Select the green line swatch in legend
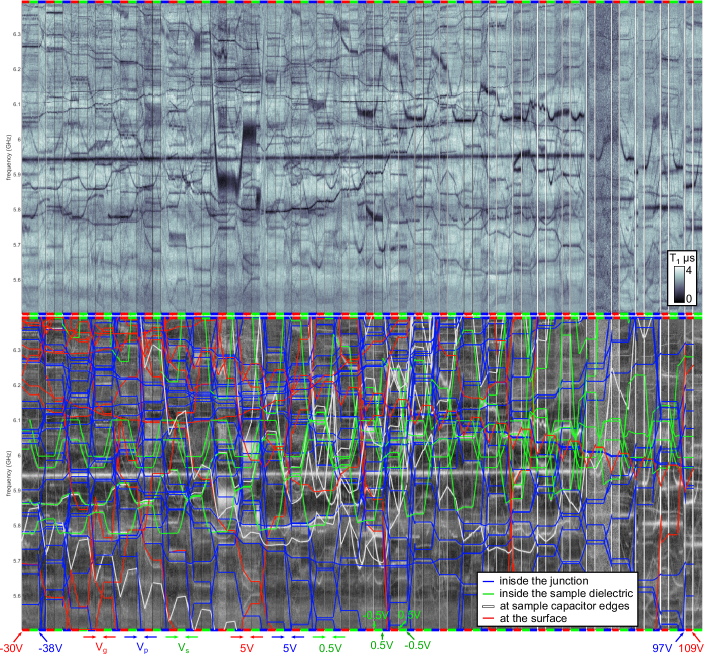704x654 pixels. coord(488,594)
